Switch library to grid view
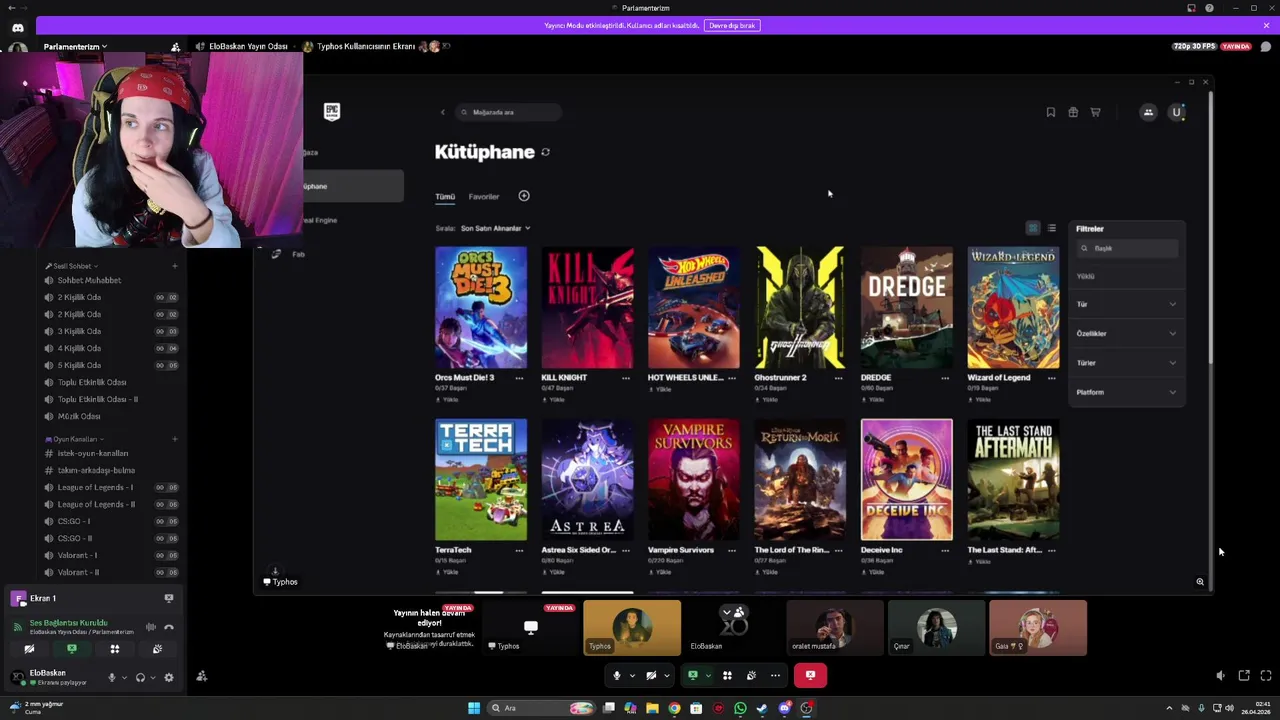 (x=1033, y=228)
